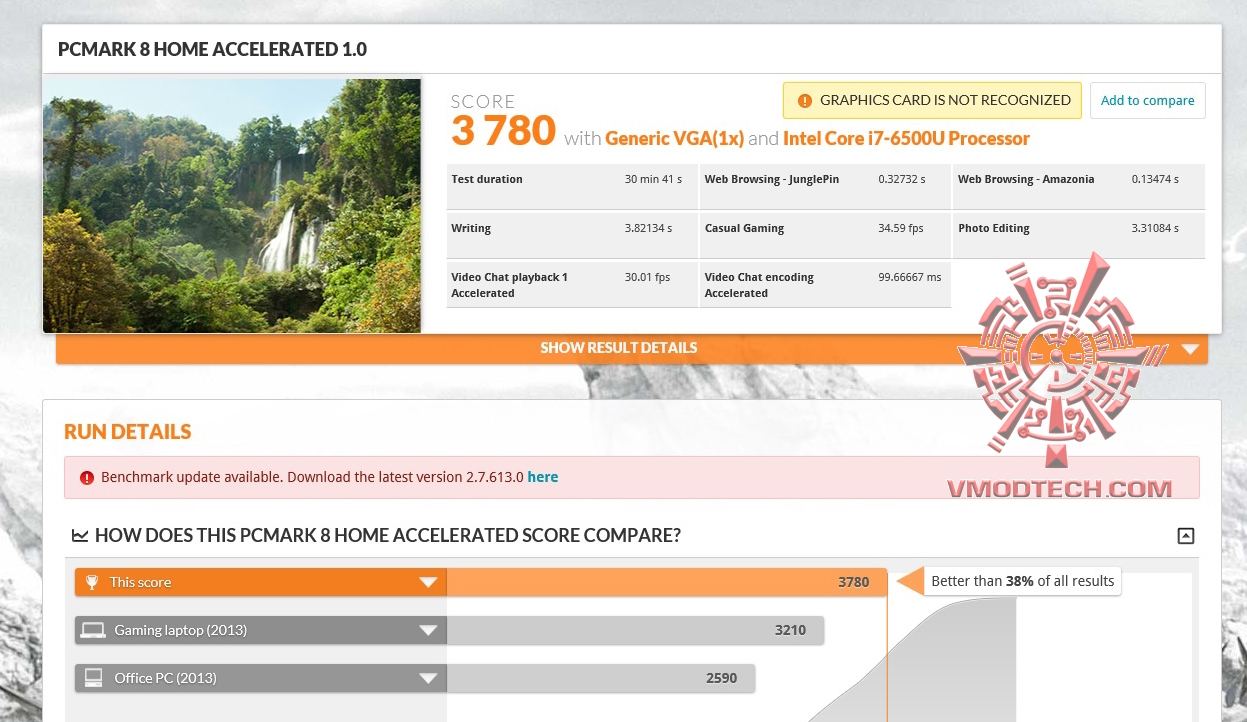The height and width of the screenshot is (722, 1247).
Task: Click the 3780 orange score bar
Action: point(667,582)
